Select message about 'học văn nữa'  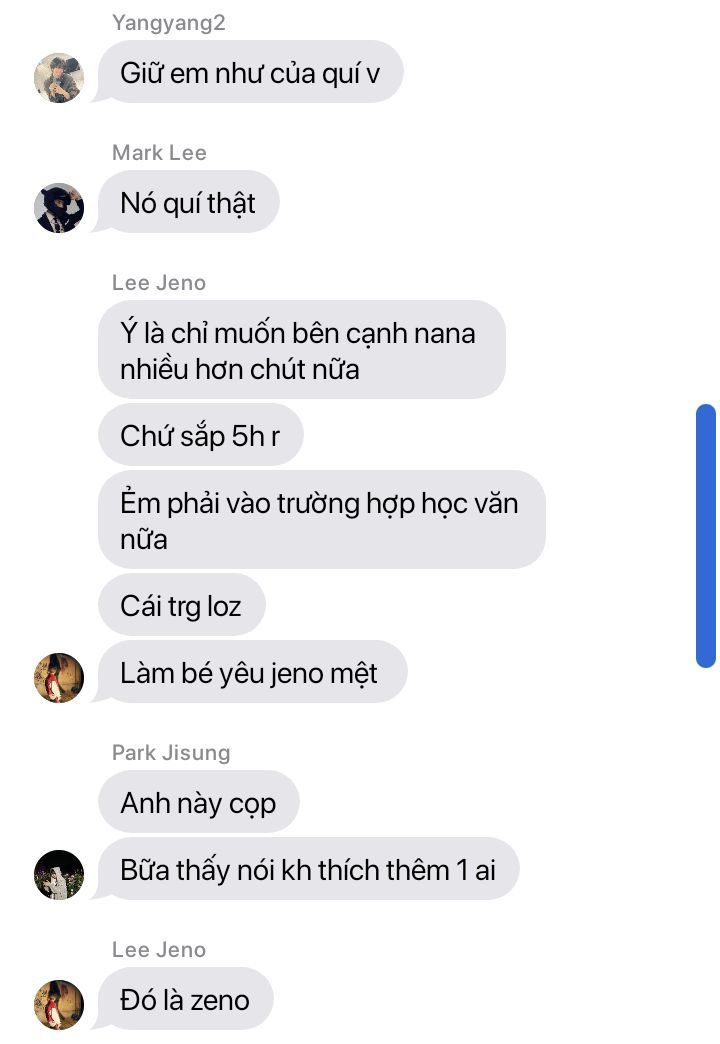click(x=322, y=520)
